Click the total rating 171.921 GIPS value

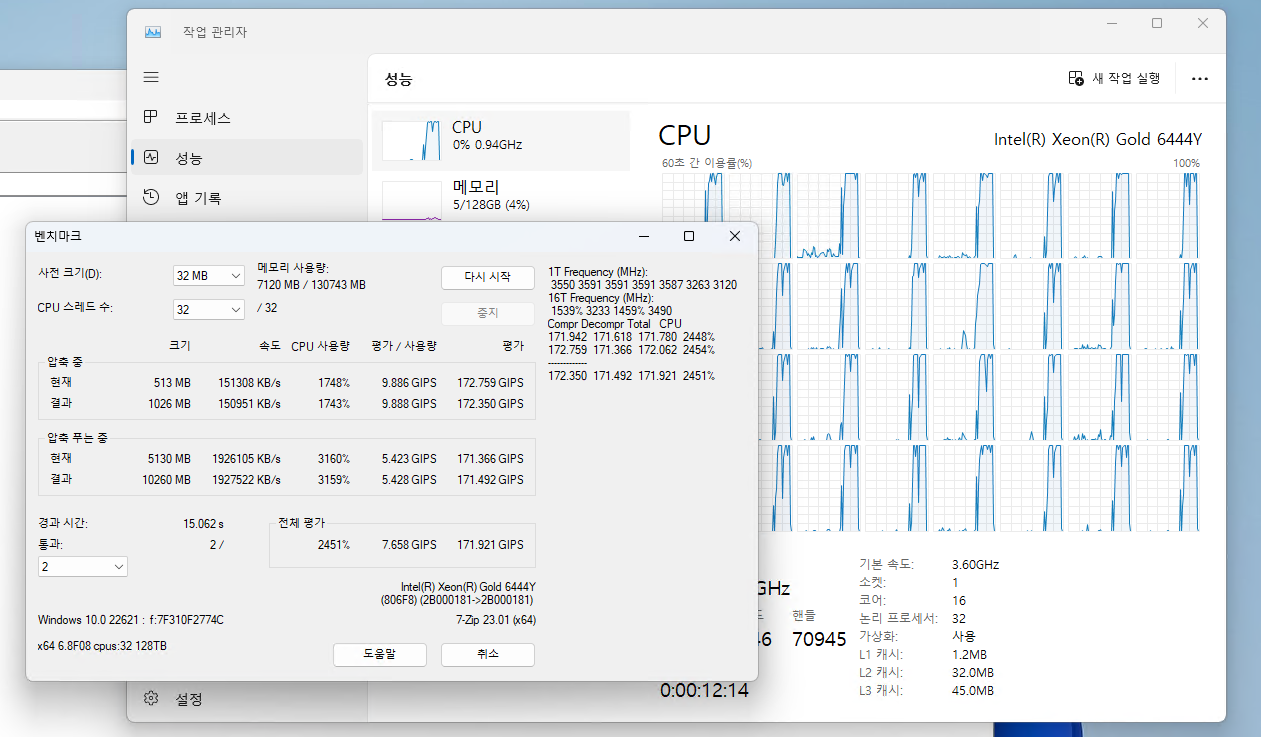(x=490, y=545)
